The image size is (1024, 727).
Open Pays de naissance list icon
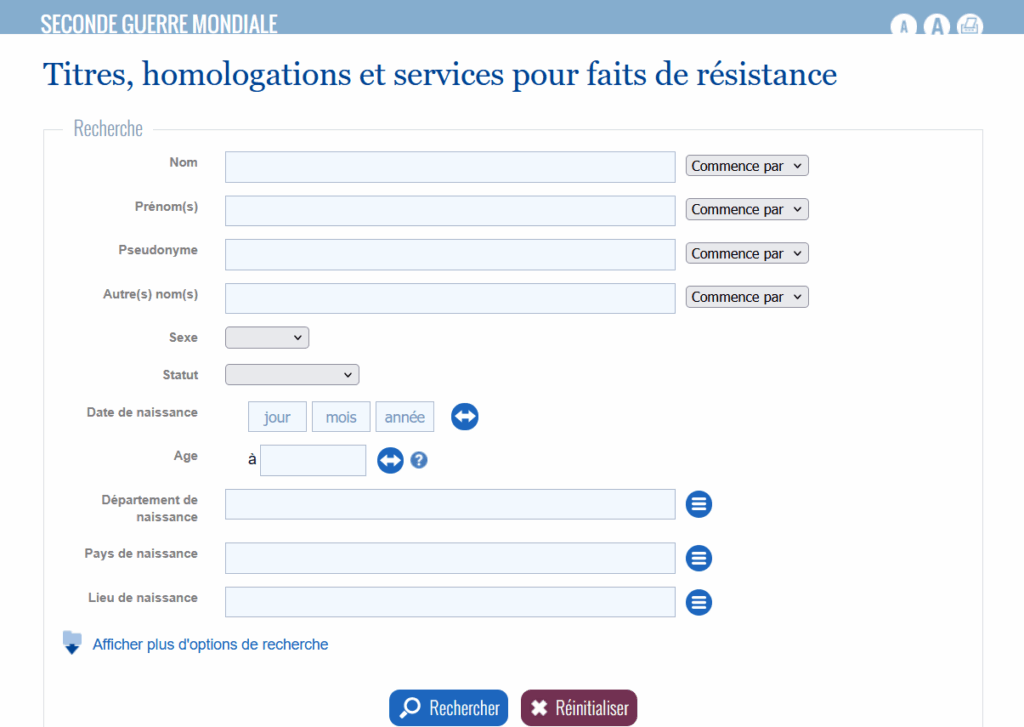click(698, 558)
